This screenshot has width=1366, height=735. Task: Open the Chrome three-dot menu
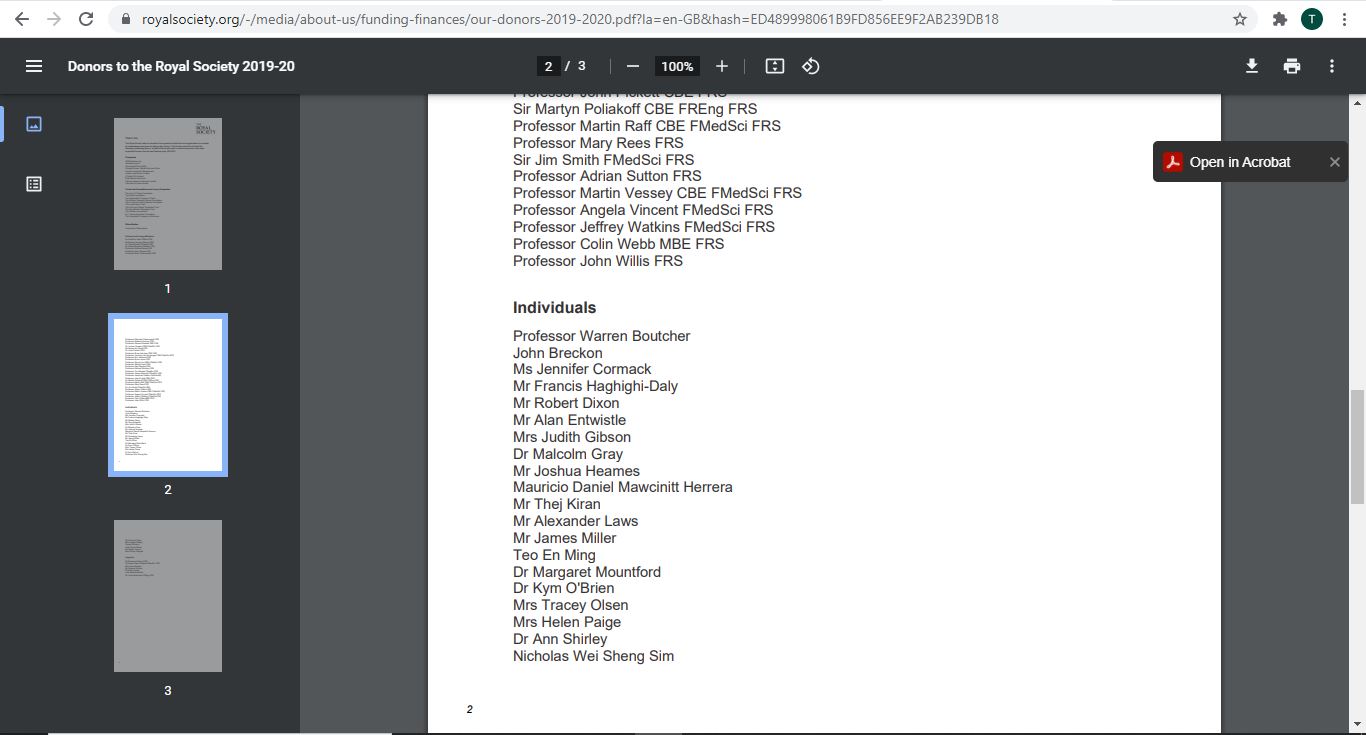[x=1344, y=19]
